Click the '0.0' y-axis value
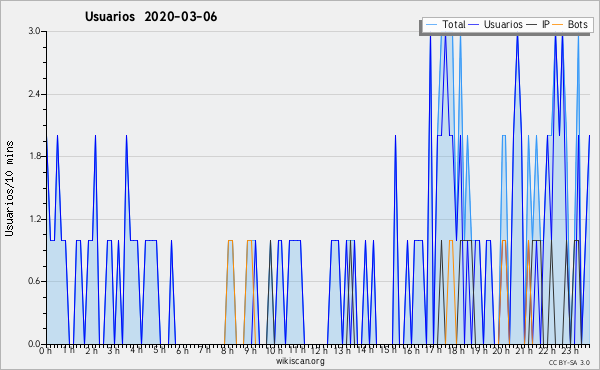The width and height of the screenshot is (600, 370). click(x=34, y=344)
